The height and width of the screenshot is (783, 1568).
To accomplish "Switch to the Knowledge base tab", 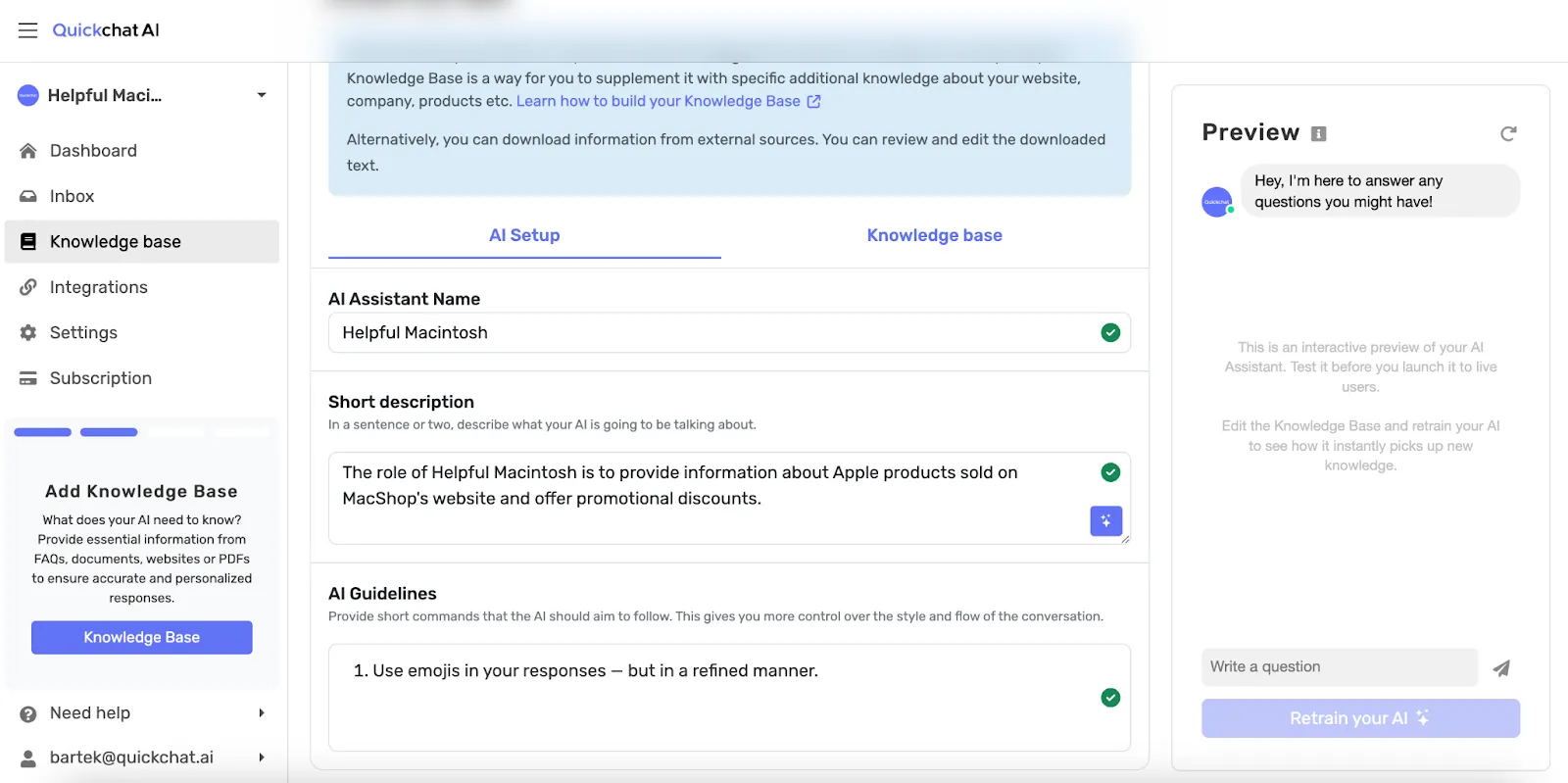I will point(934,235).
